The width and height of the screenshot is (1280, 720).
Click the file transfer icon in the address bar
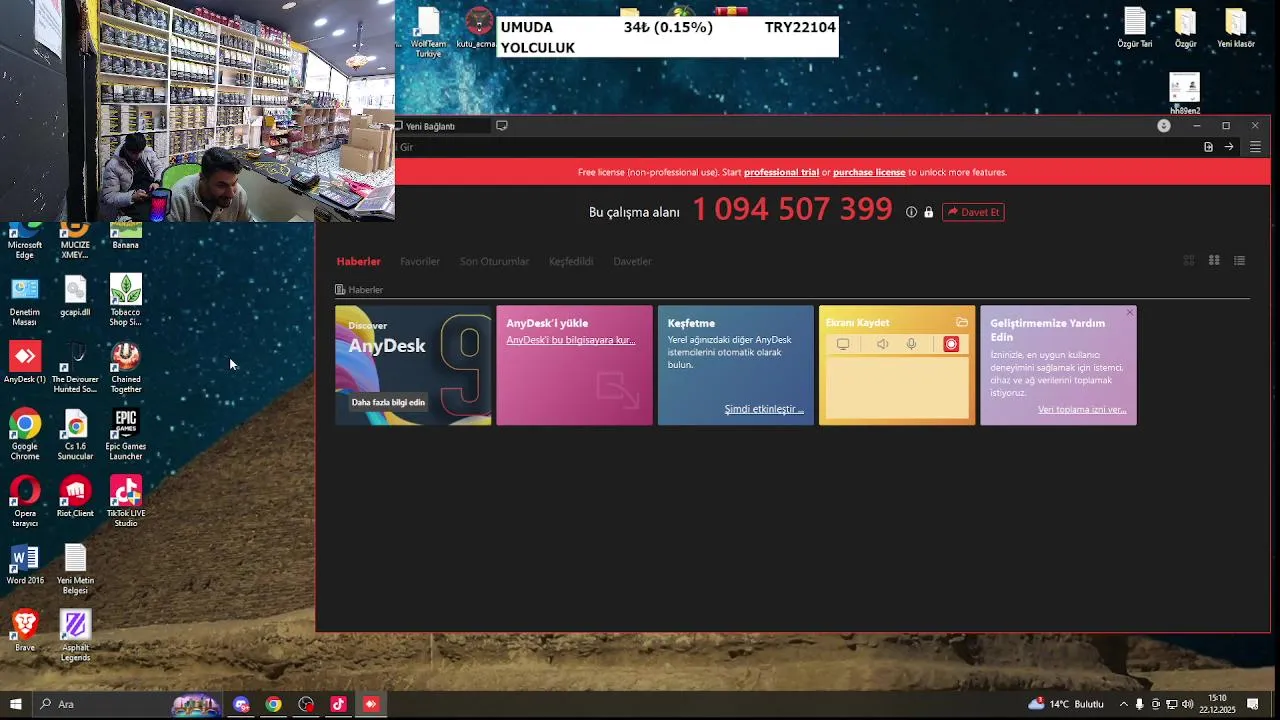1208,147
